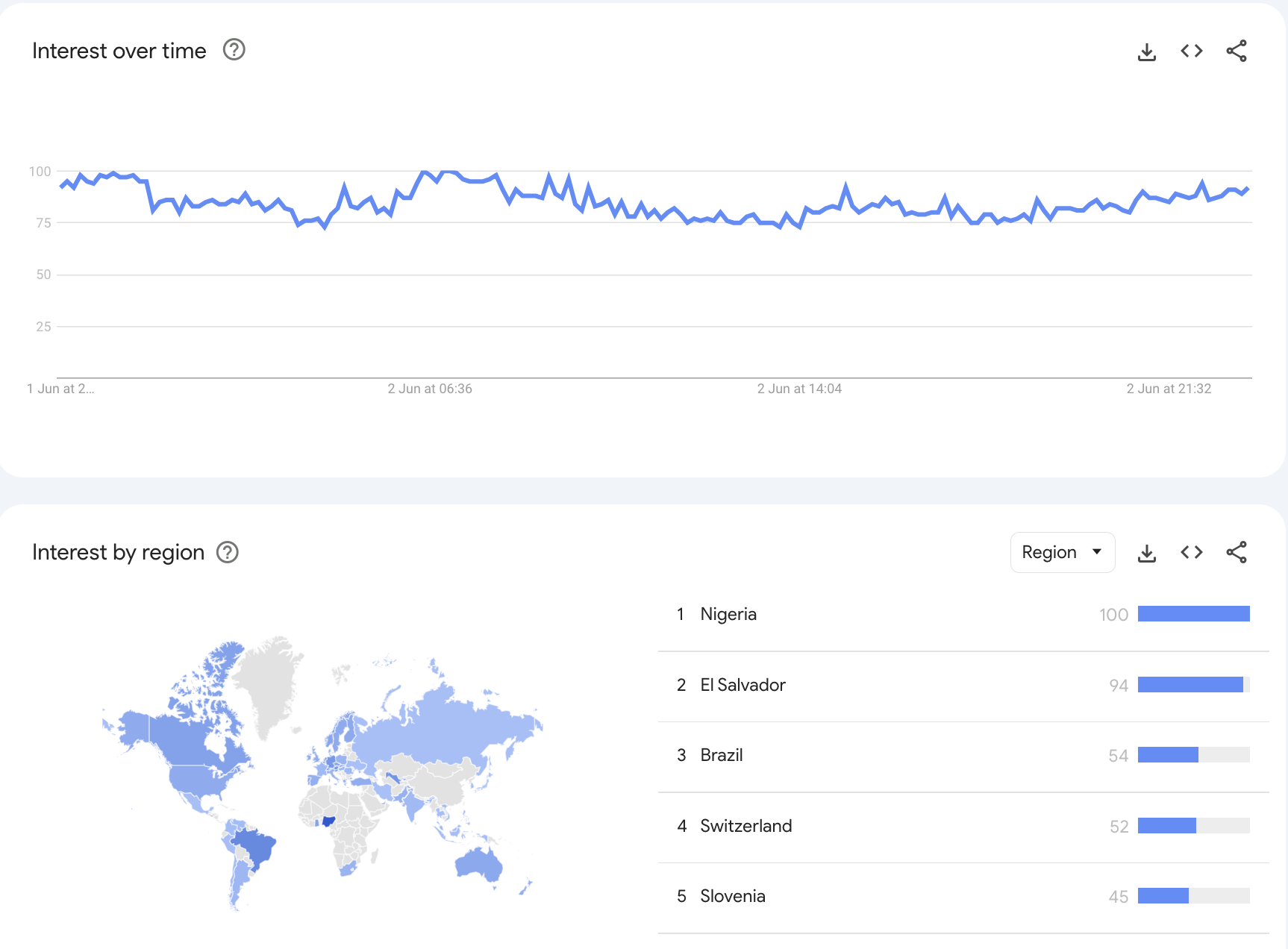Download Interest by region data
1288x949 pixels.
pyautogui.click(x=1147, y=553)
